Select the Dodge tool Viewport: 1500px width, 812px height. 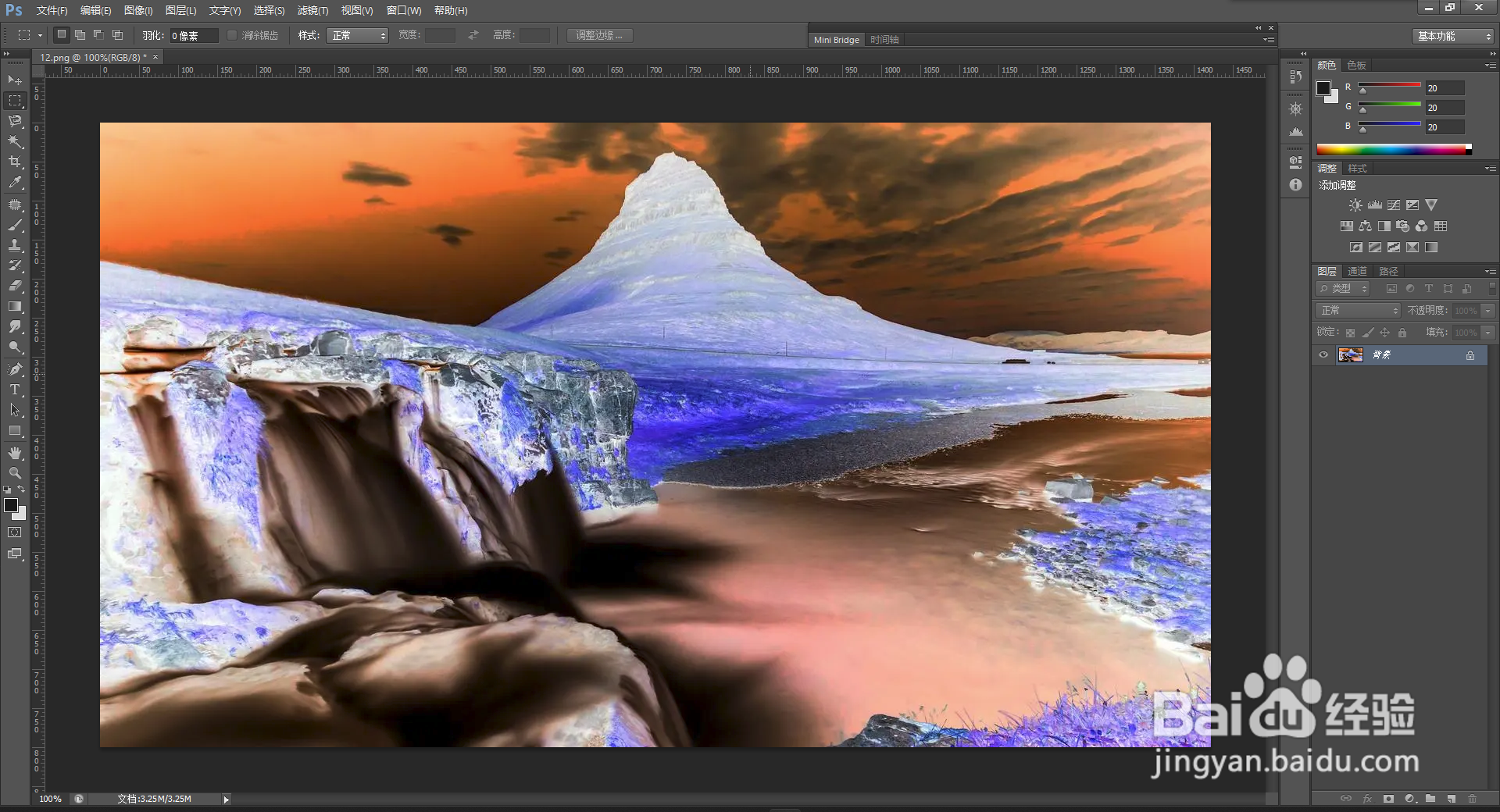tap(15, 347)
